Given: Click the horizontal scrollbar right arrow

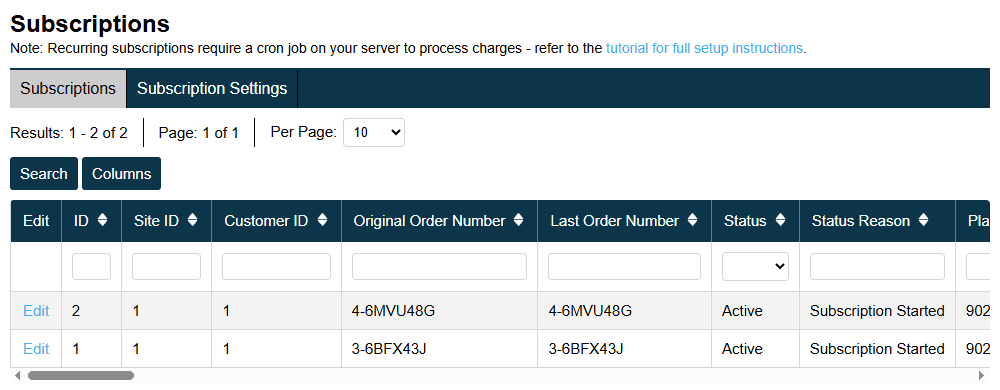Looking at the screenshot, I should pyautogui.click(x=982, y=375).
